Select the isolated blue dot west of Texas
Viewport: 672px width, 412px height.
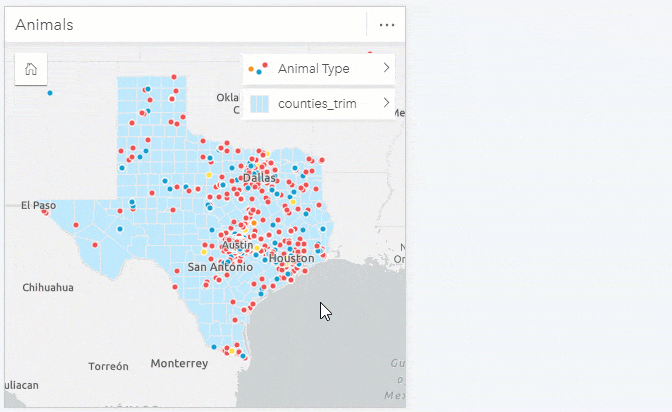[x=50, y=93]
